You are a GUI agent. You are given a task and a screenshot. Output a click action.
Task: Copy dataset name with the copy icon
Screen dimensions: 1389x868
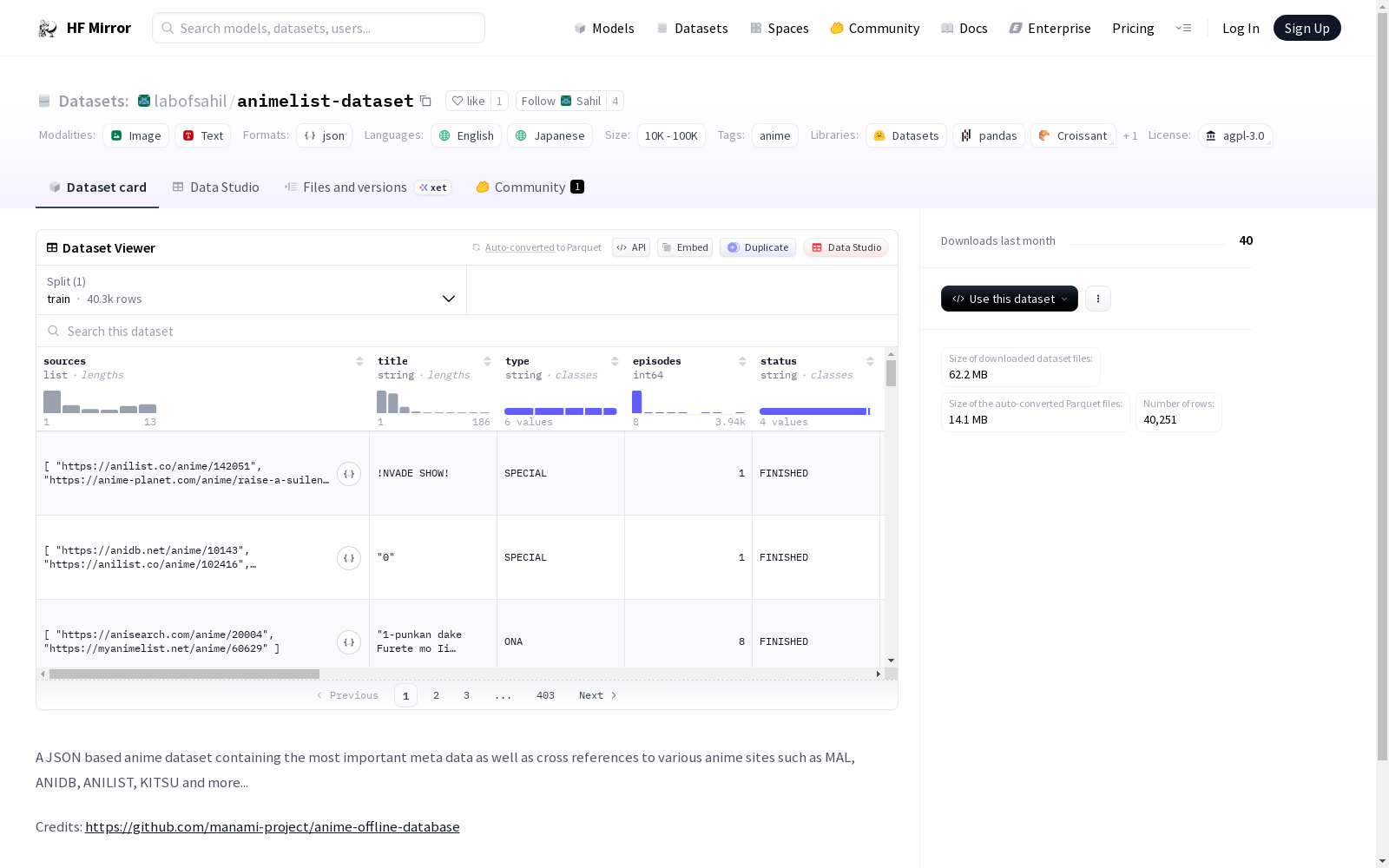point(425,101)
